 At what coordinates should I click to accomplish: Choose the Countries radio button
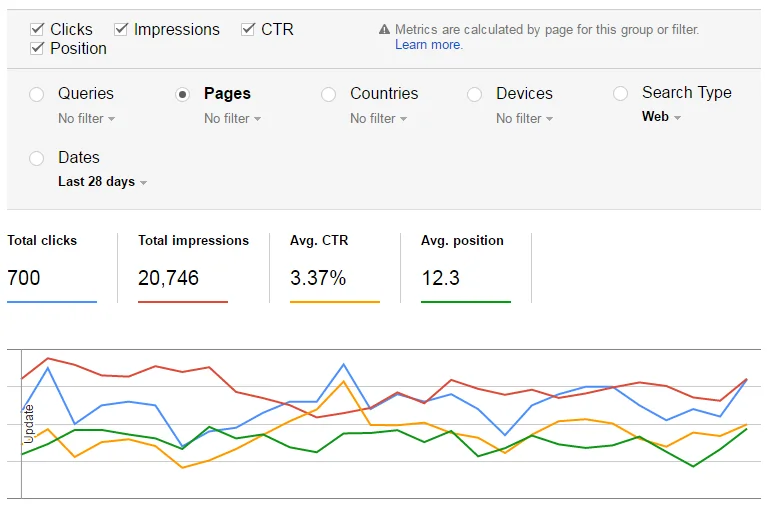(328, 94)
